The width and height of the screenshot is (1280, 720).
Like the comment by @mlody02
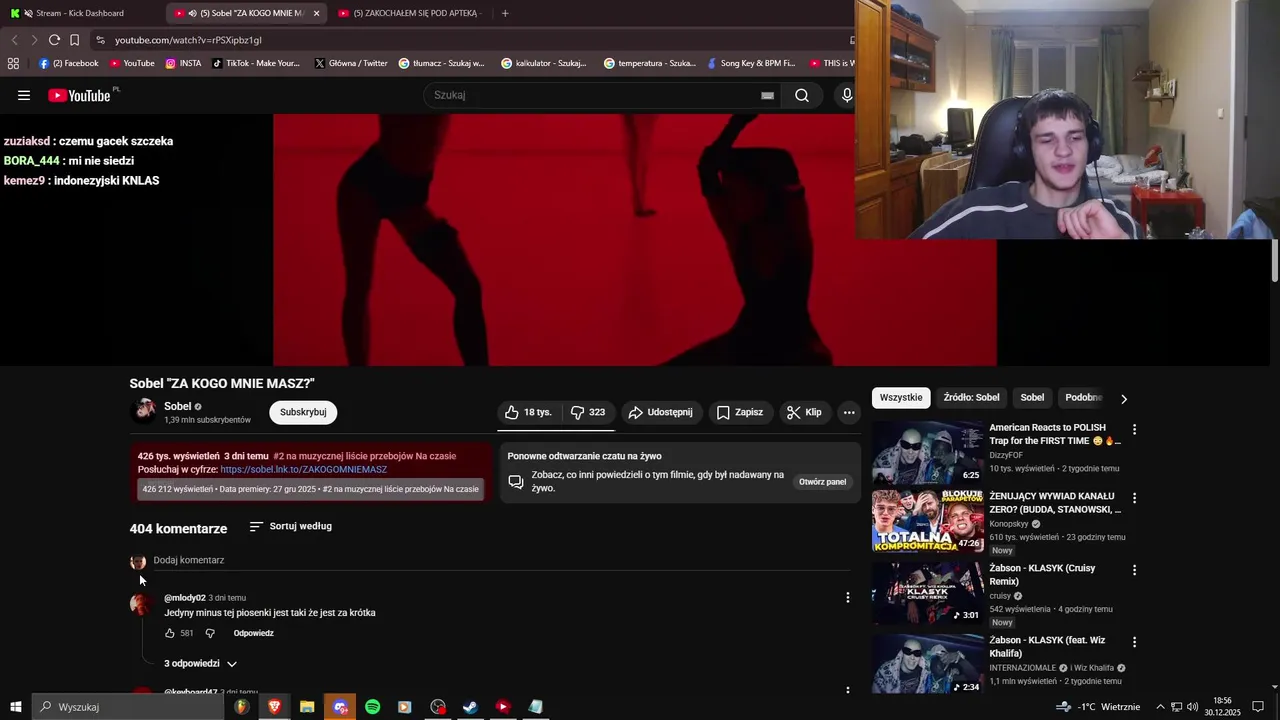[170, 633]
